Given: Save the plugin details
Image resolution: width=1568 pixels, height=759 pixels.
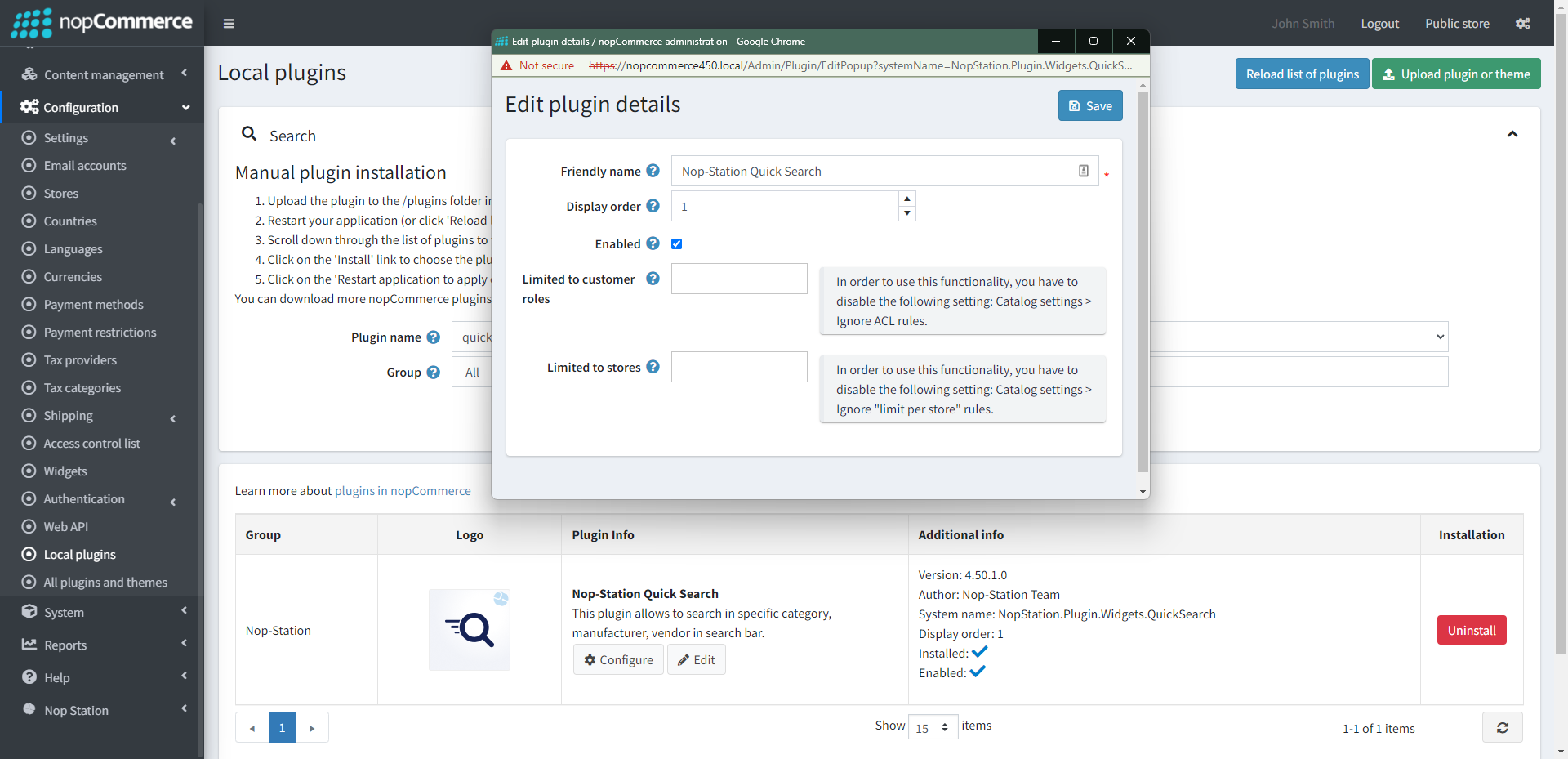Looking at the screenshot, I should [x=1090, y=105].
